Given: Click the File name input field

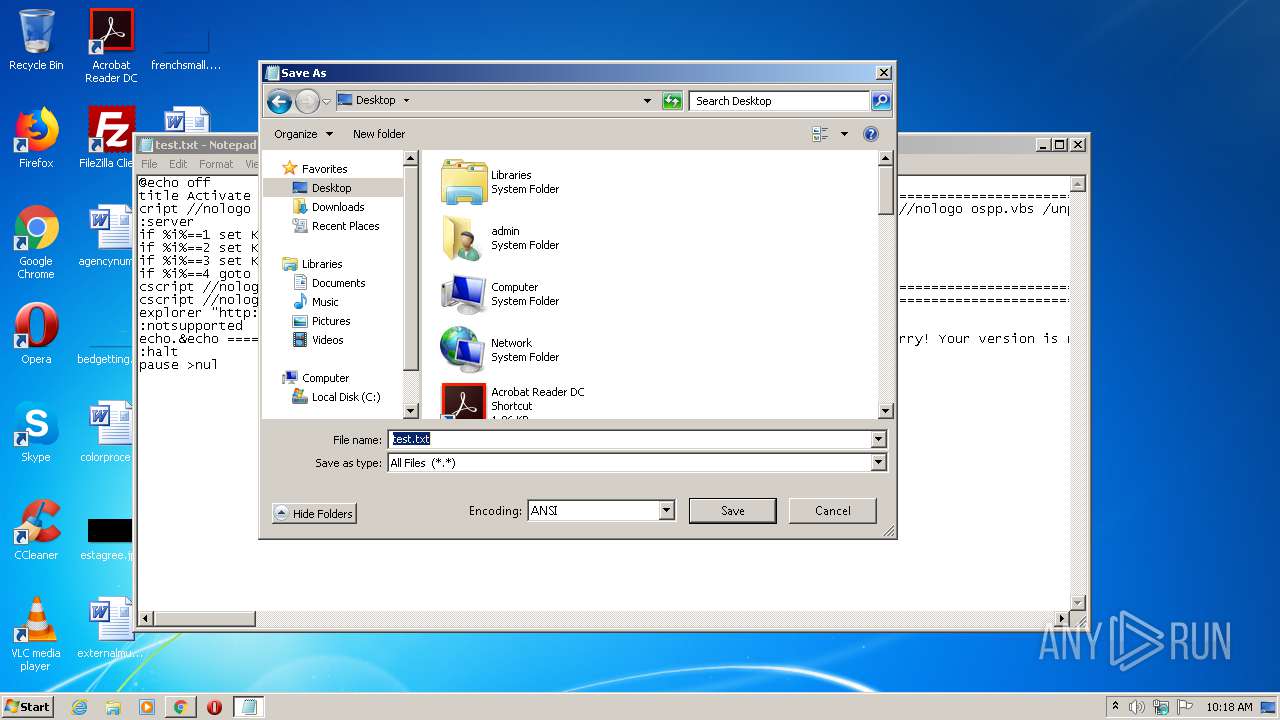Looking at the screenshot, I should [x=629, y=439].
